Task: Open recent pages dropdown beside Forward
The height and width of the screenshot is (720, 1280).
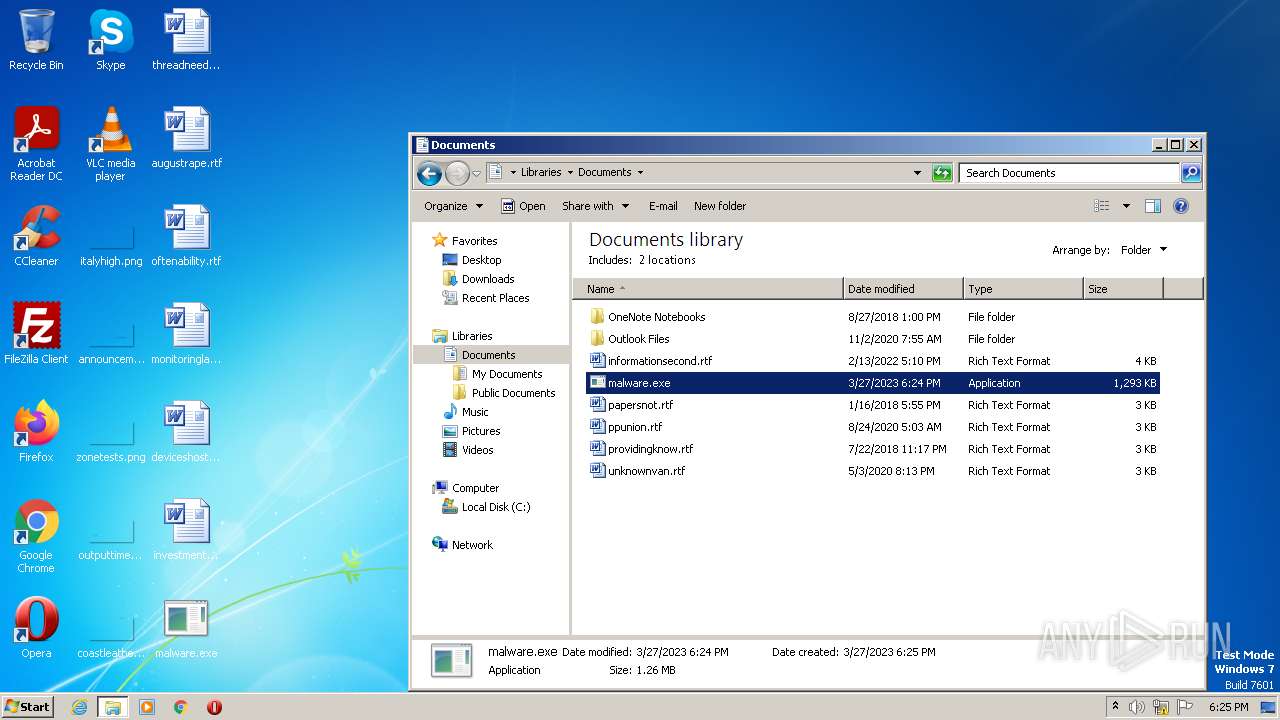Action: [476, 173]
